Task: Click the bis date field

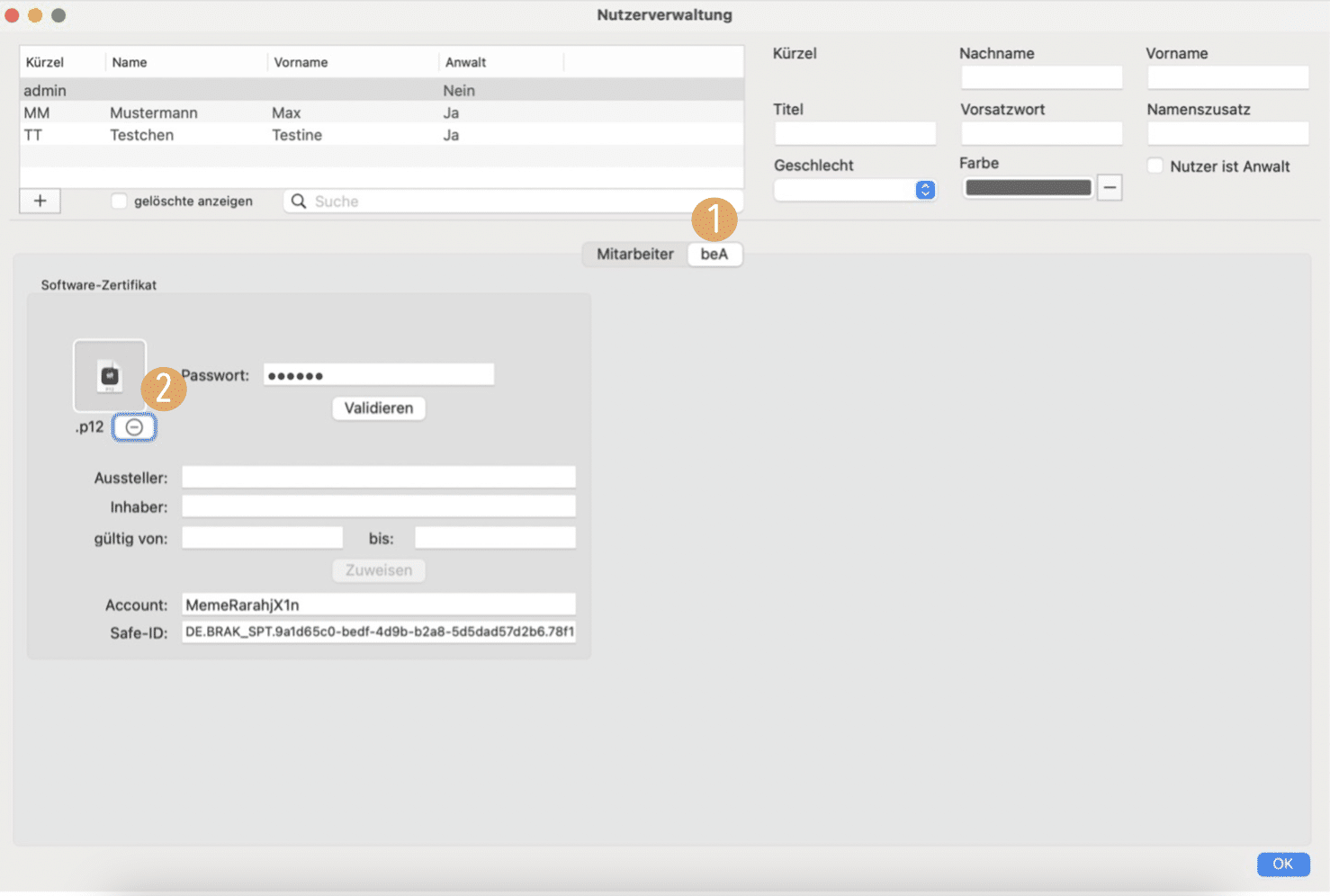Action: pos(495,538)
